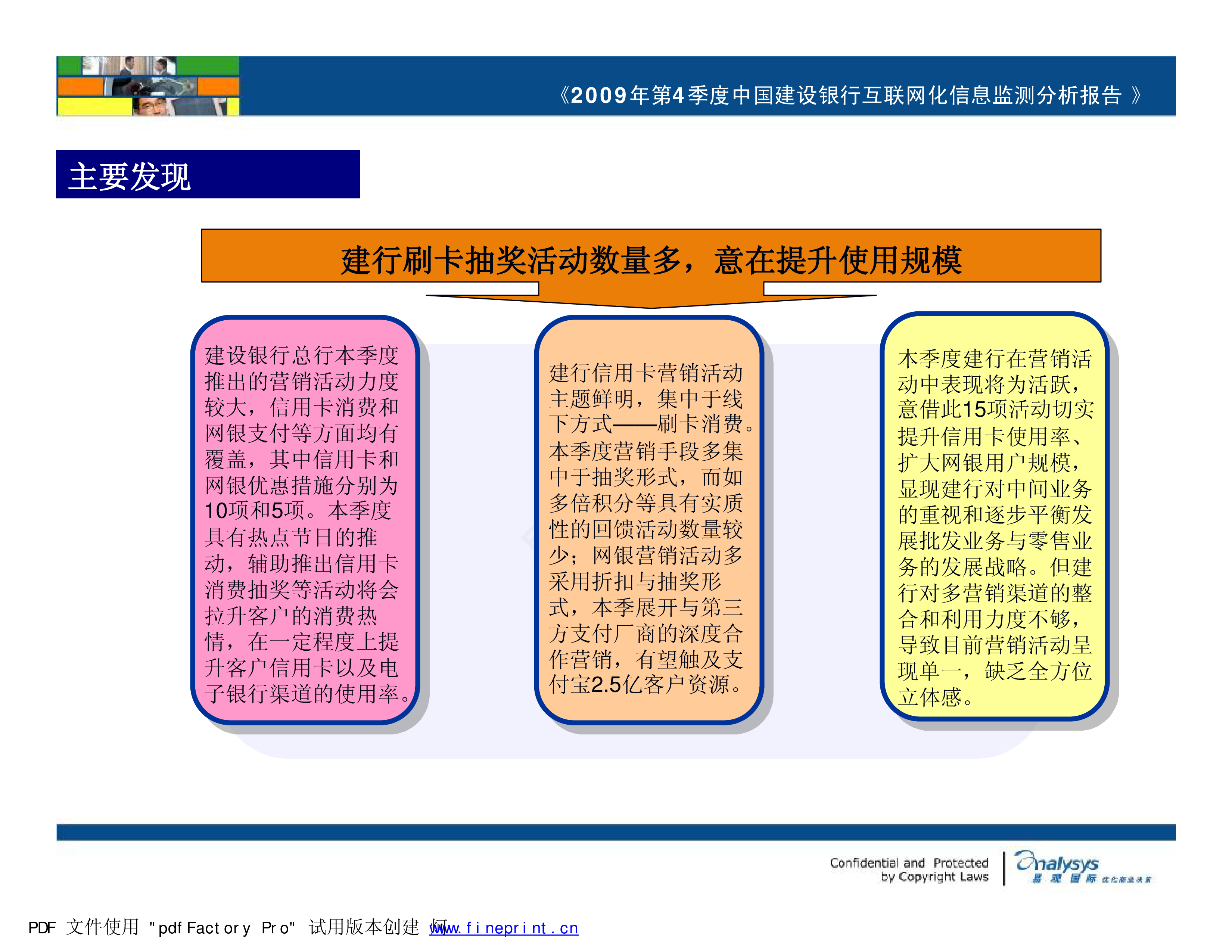Screen dimensions: 1232x952
Task: Click the 下方式——刷卡消费 line
Action: 653,425
